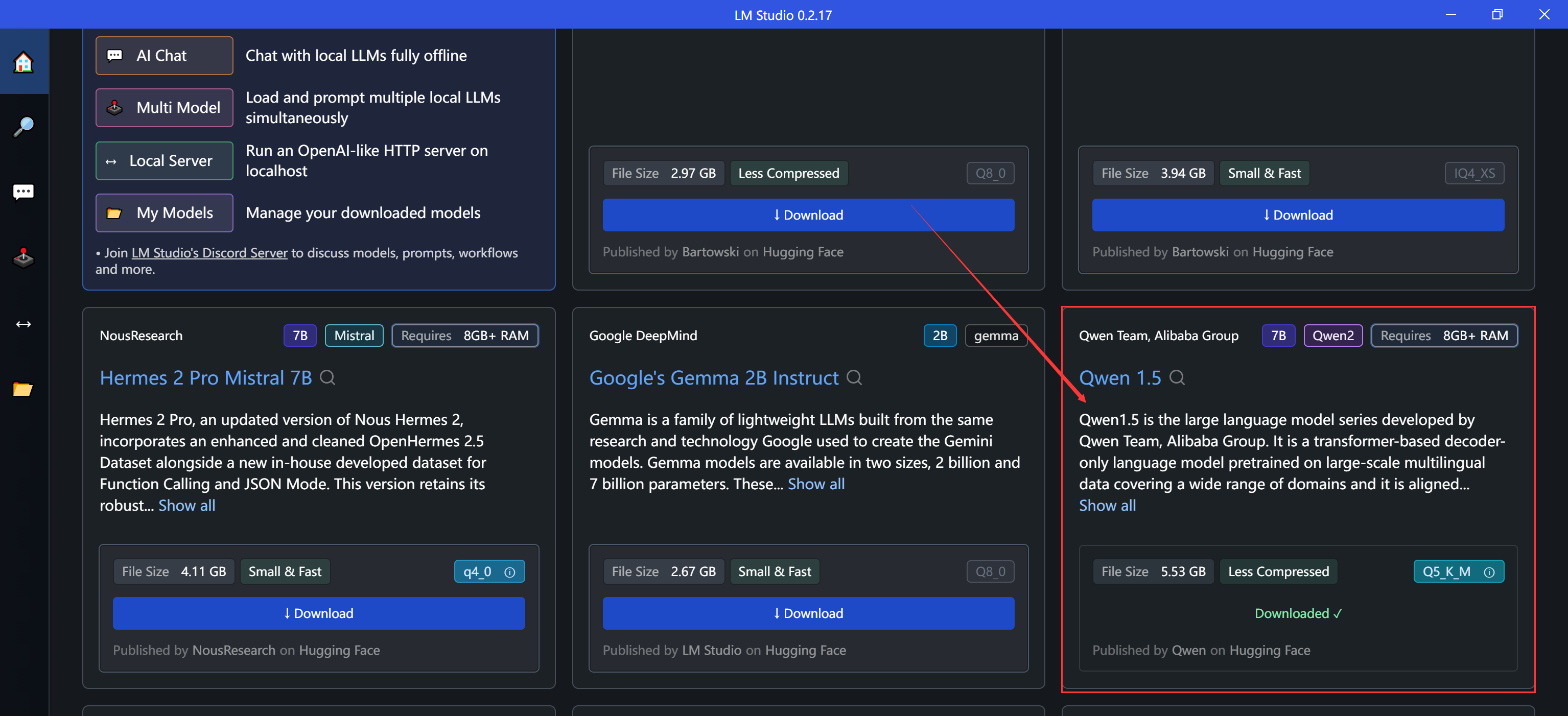Open LM Studio publisher on Hugging Face
The height and width of the screenshot is (716, 1568).
coord(712,650)
